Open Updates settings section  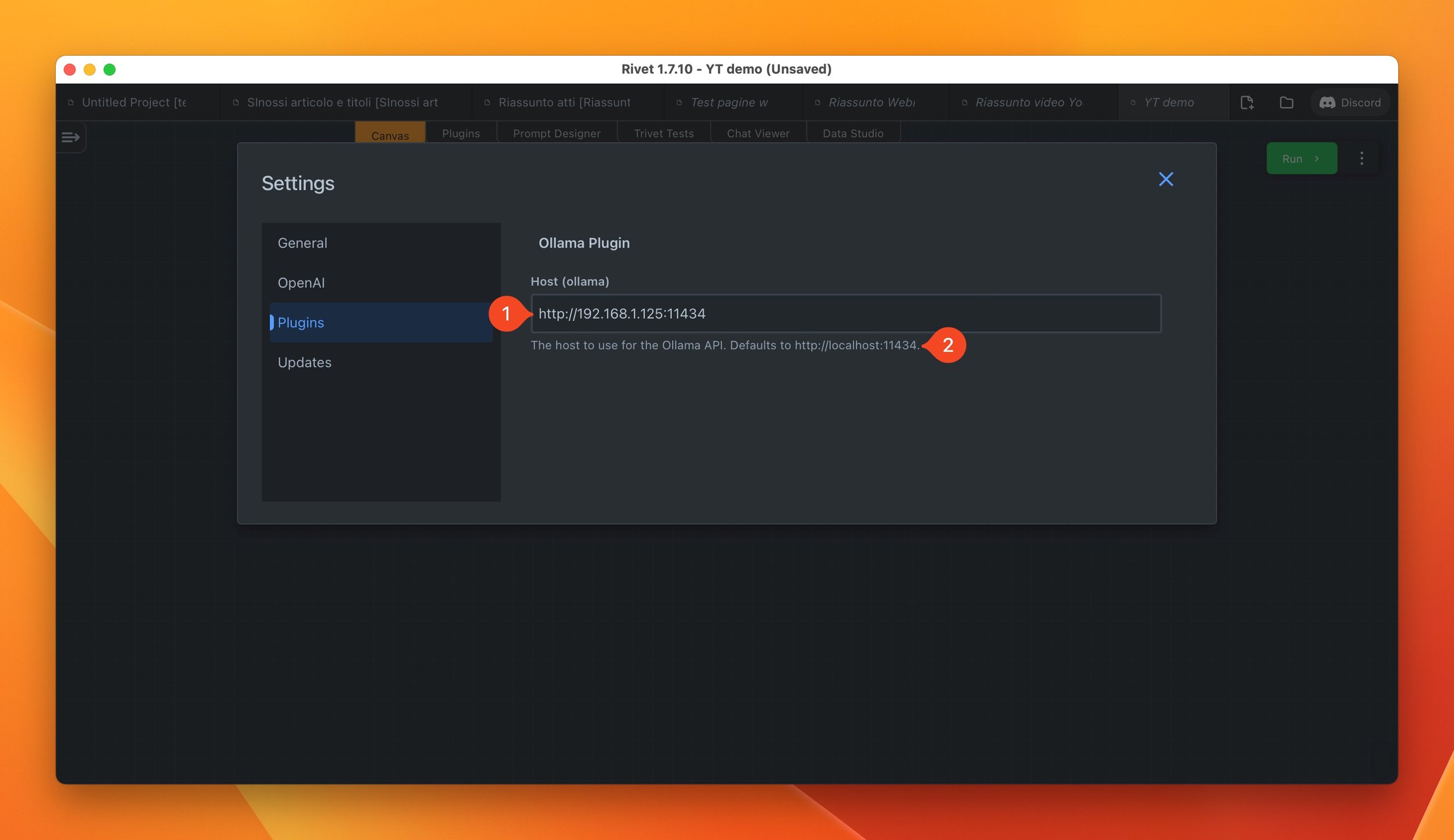point(381,362)
